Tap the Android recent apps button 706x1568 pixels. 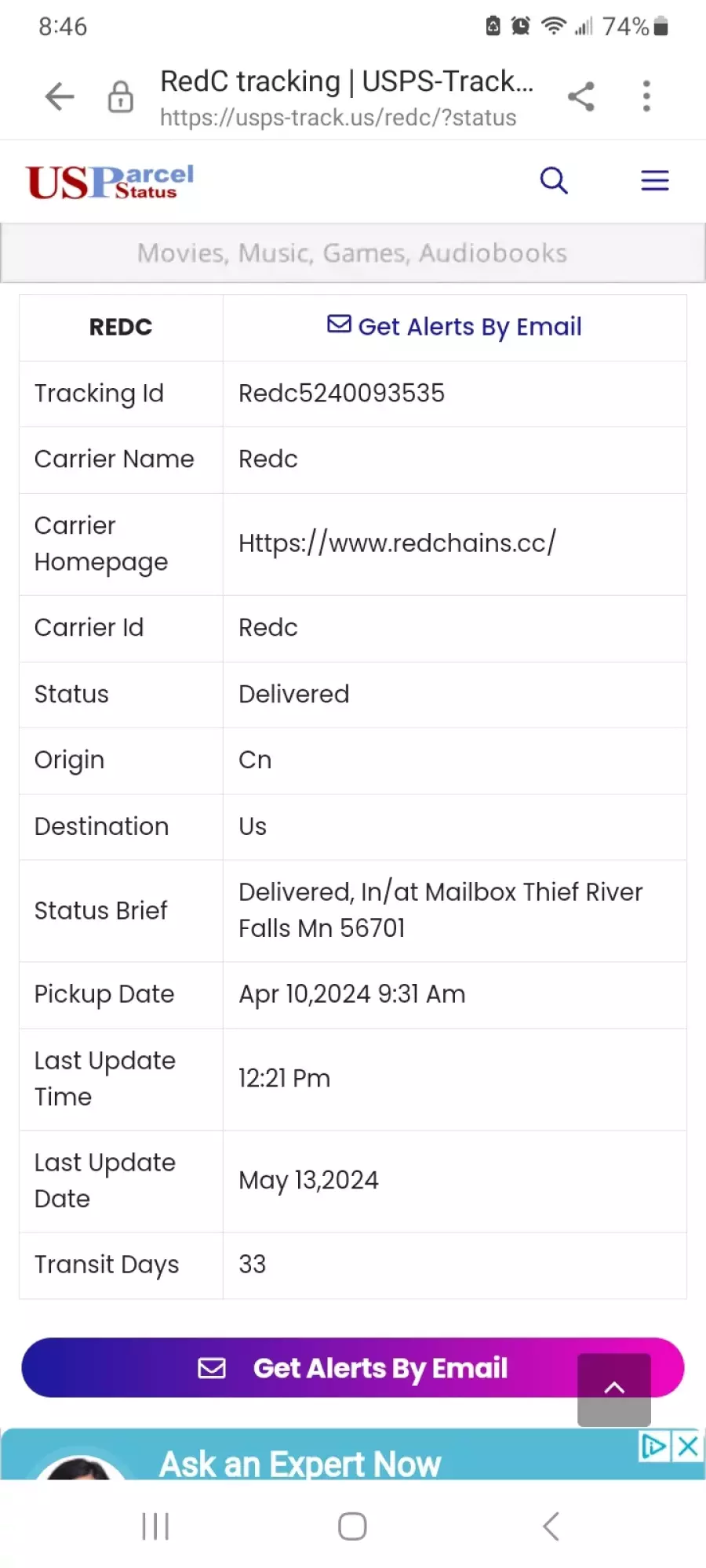tap(155, 1526)
